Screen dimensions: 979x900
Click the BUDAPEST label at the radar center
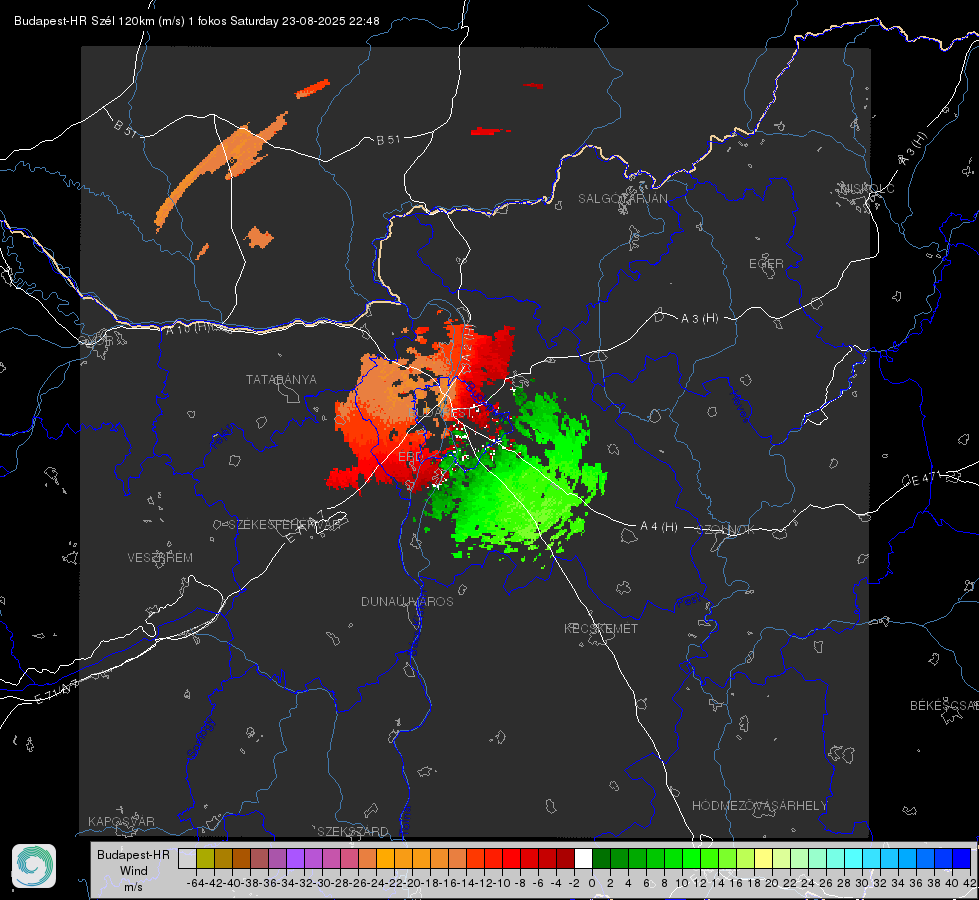pyautogui.click(x=441, y=413)
